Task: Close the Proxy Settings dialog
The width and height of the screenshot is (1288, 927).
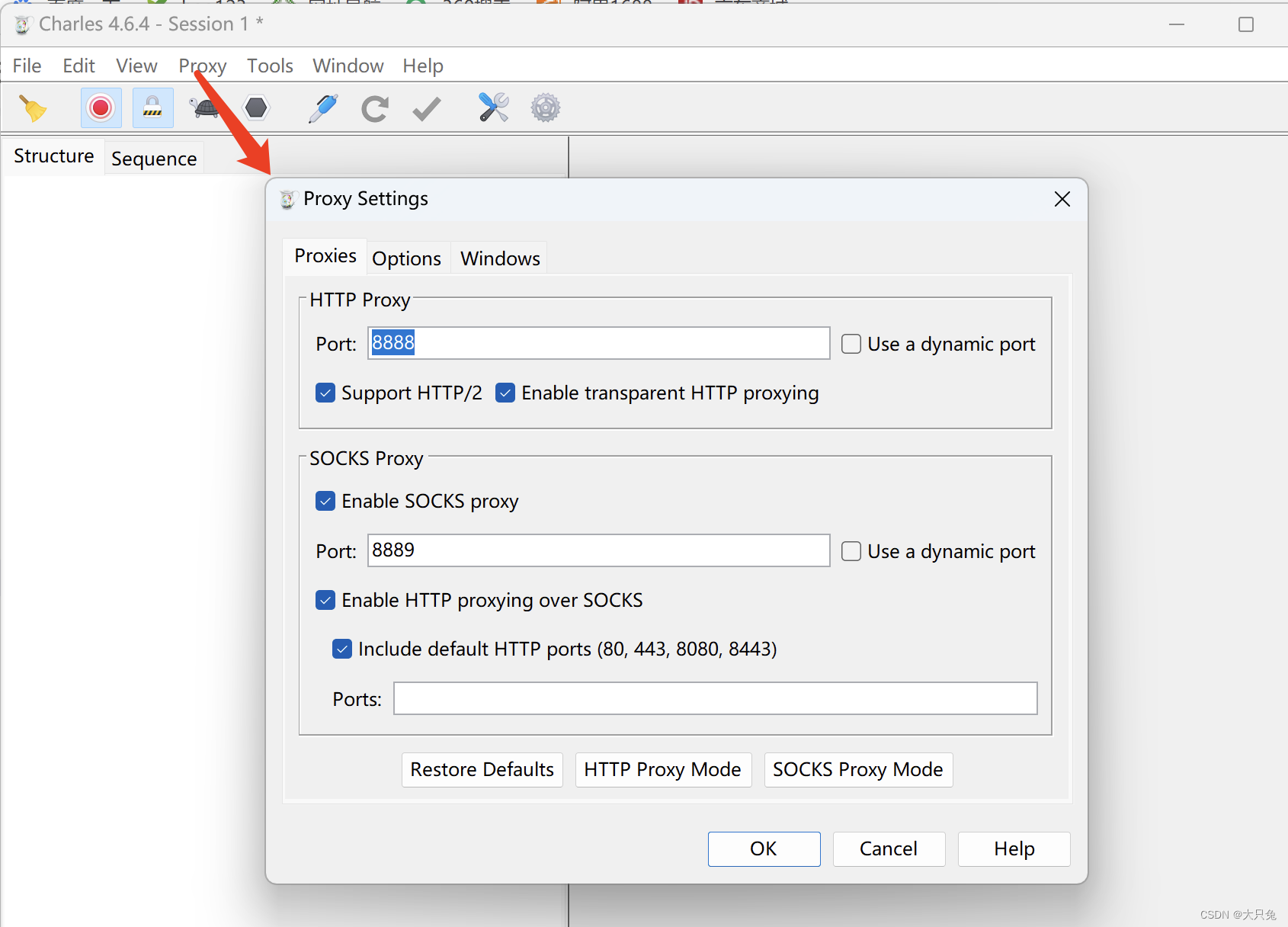Action: (1062, 199)
